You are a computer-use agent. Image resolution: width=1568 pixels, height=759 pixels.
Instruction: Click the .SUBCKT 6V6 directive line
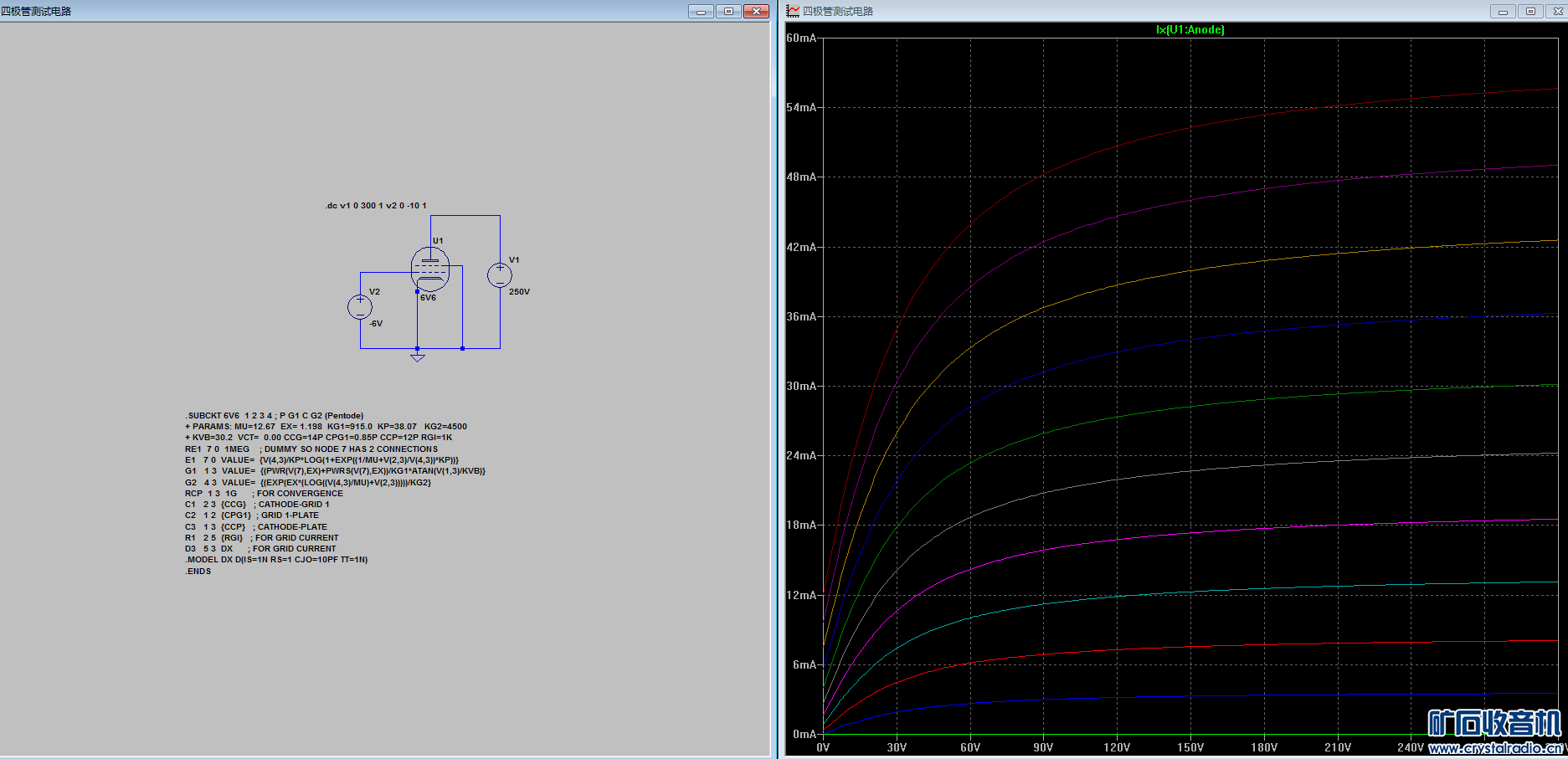(x=274, y=416)
